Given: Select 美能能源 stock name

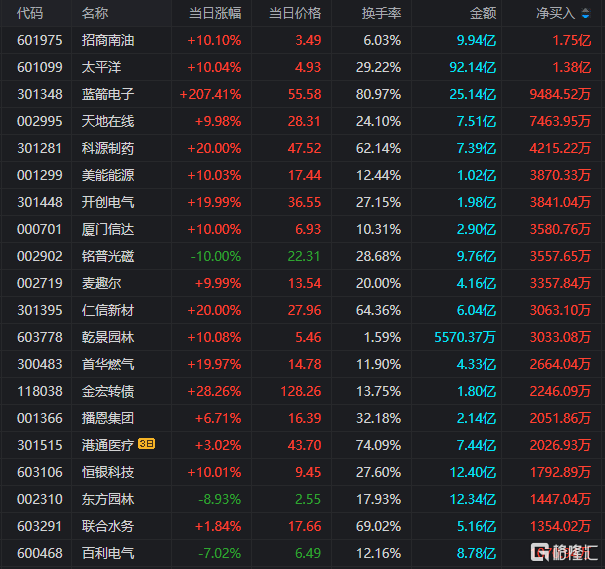Looking at the screenshot, I should coord(108,175).
